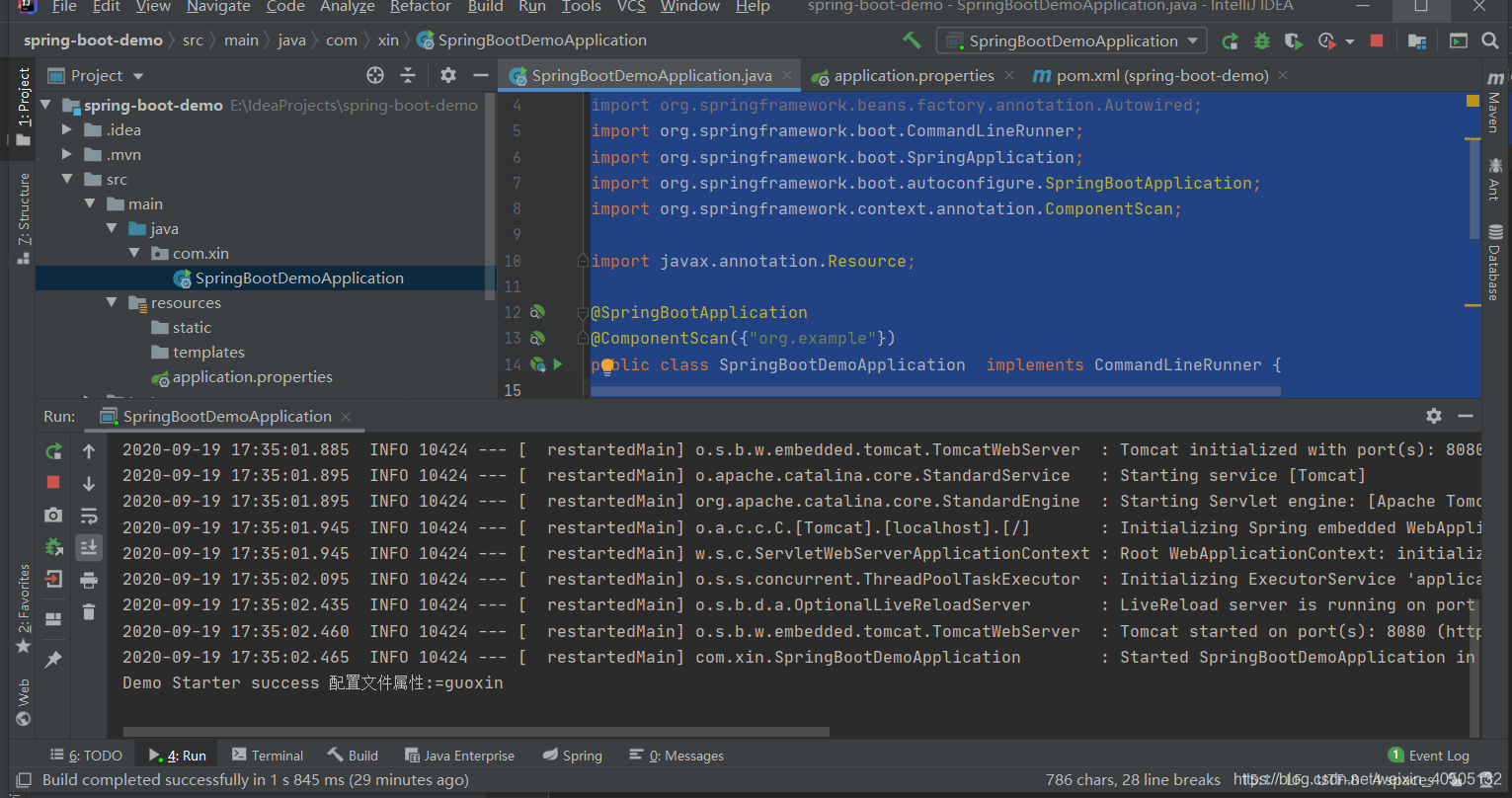Screen dimensions: 1512x798
Task: Pin the Run tab with pin icon
Action: point(53,659)
